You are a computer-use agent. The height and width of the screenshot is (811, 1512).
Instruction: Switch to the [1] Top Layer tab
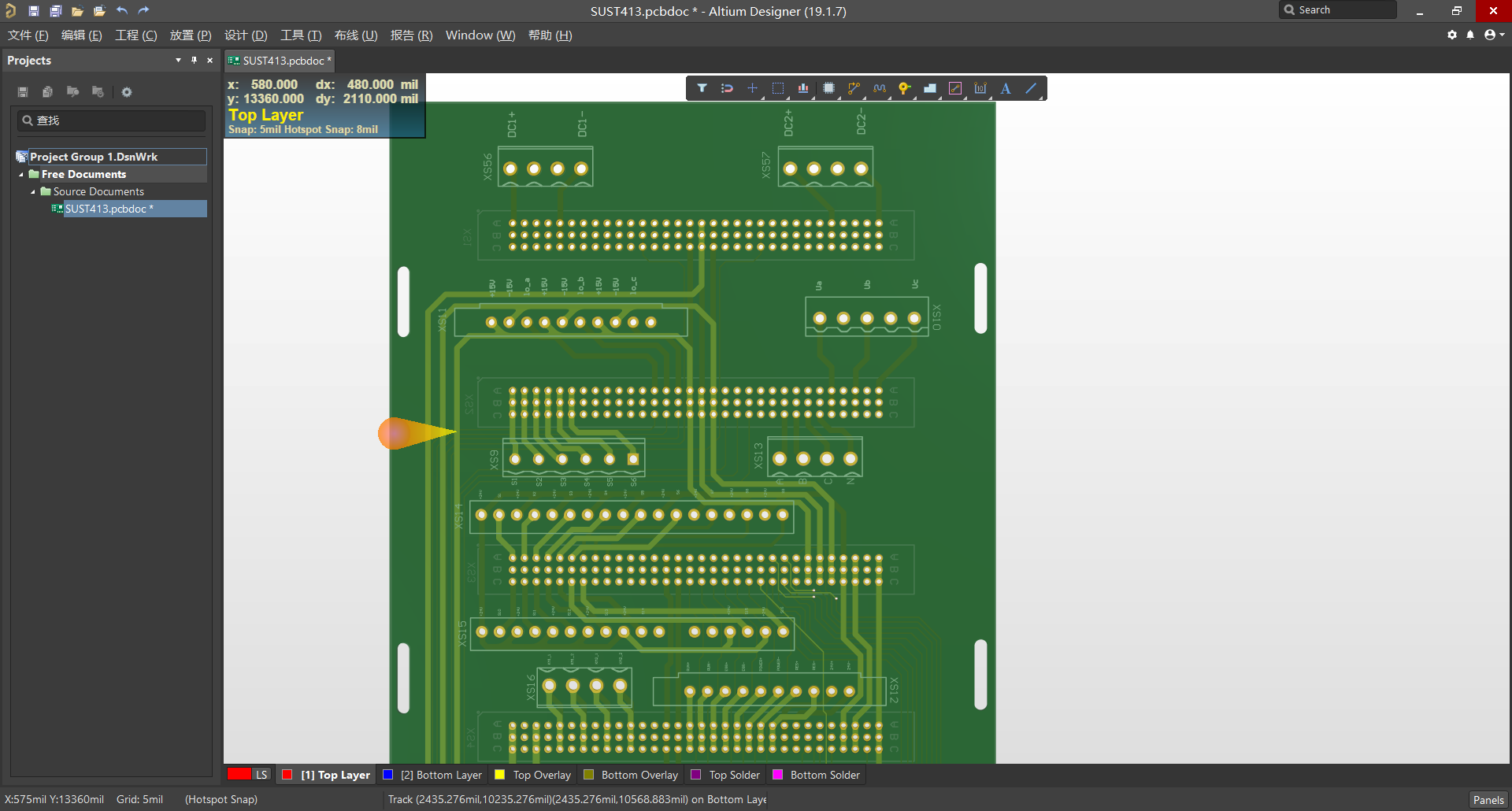326,775
